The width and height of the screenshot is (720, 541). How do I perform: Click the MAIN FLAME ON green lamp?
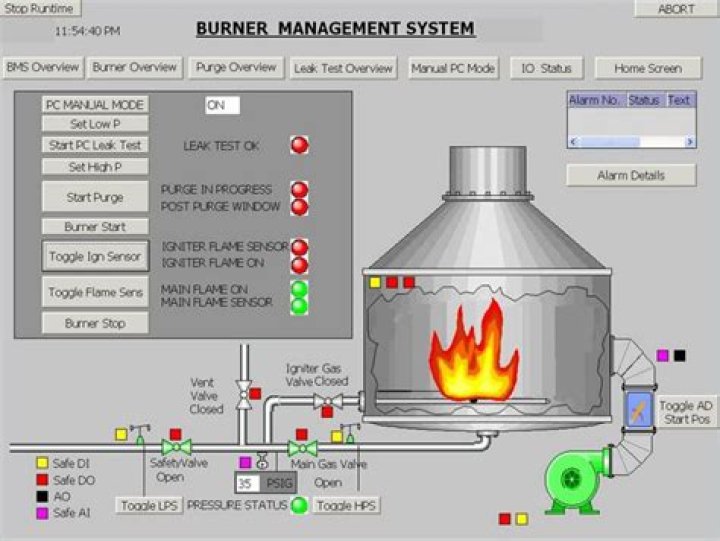click(299, 289)
